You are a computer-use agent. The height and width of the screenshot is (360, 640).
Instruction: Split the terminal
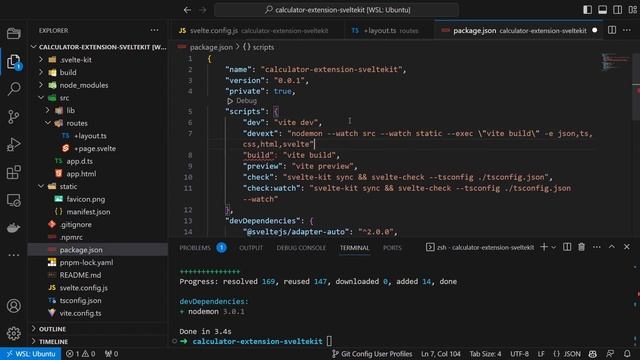pyautogui.click(x=567, y=247)
